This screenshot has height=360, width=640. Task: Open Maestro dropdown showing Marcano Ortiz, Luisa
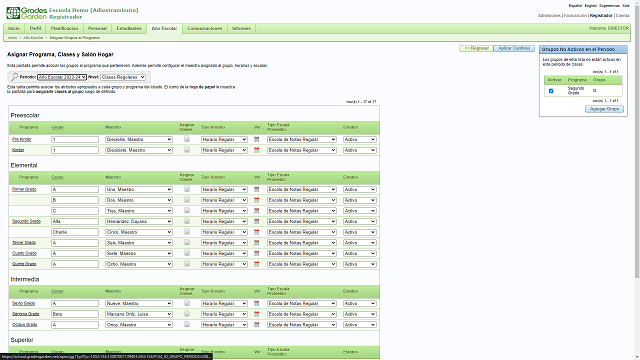click(139, 314)
